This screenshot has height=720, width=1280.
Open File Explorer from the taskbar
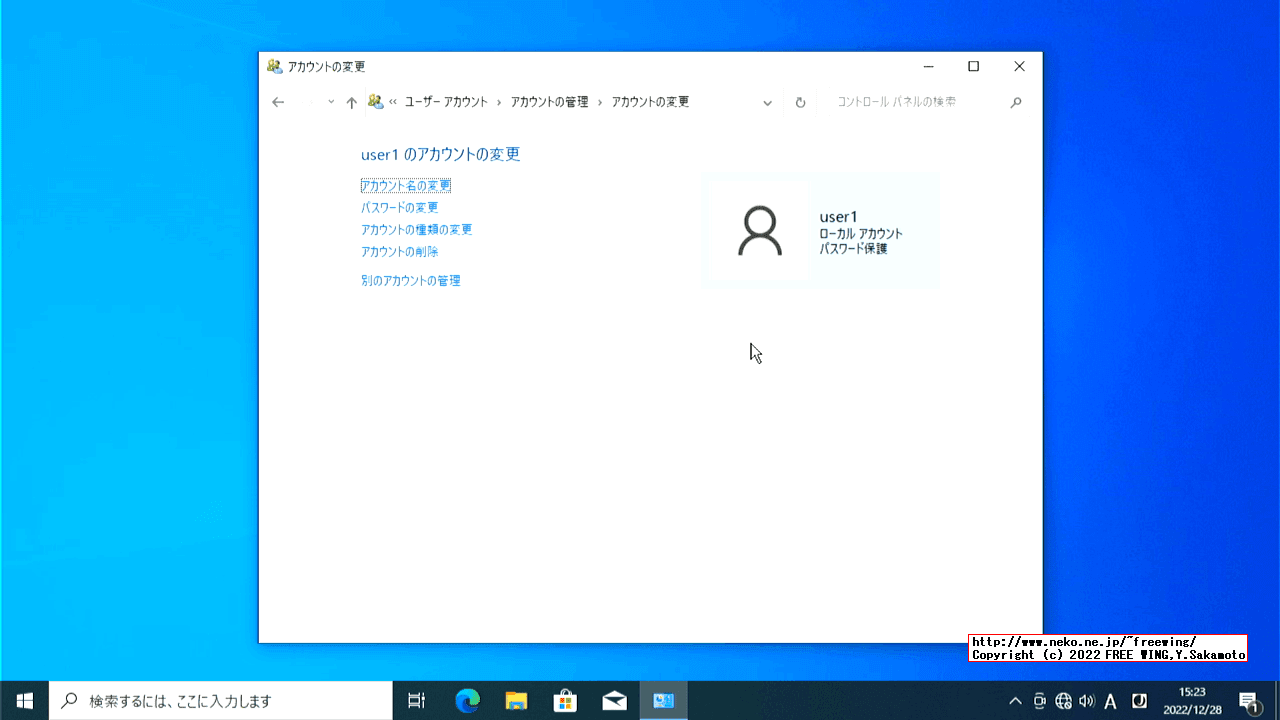click(x=516, y=701)
